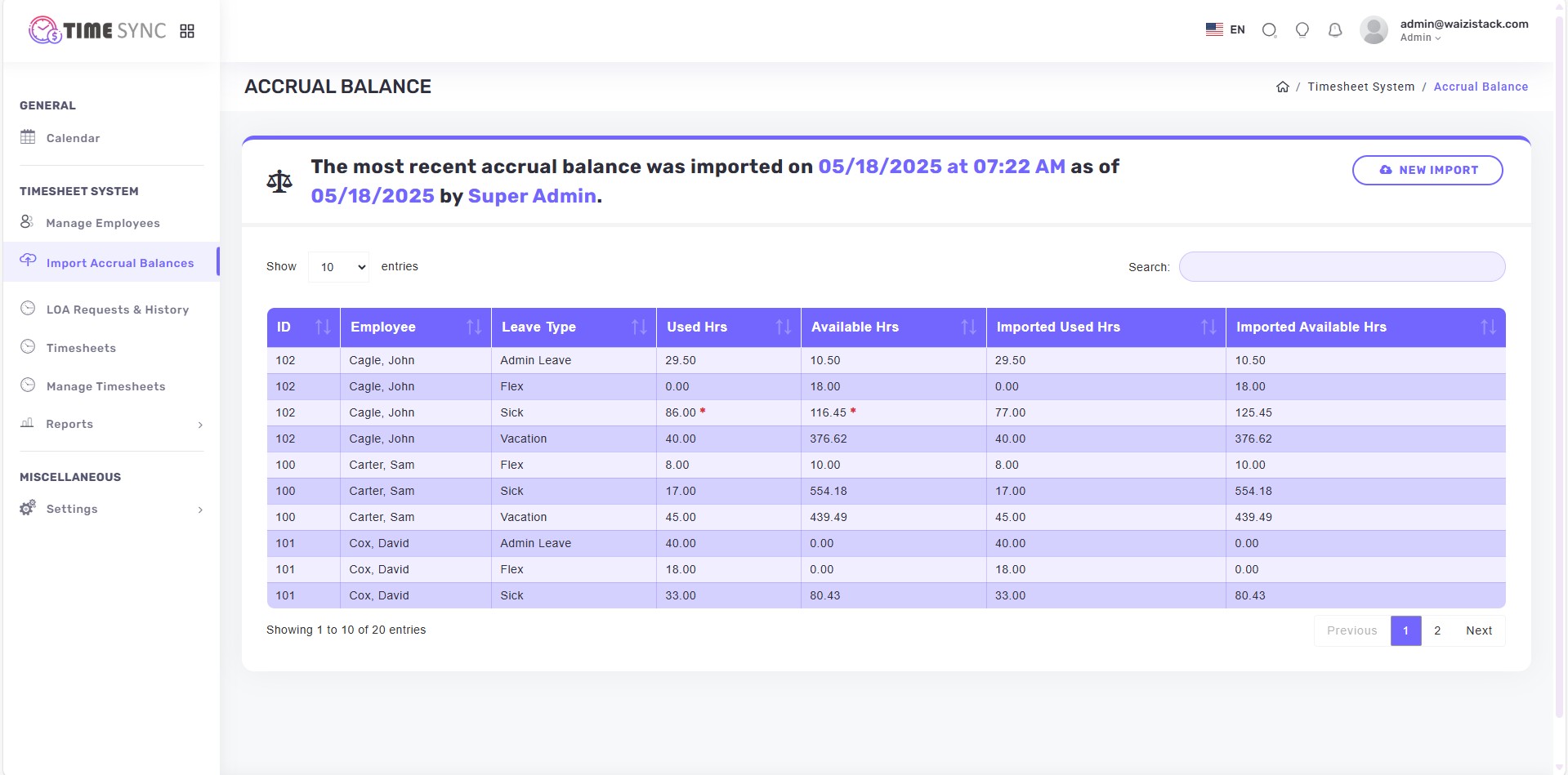Click the Reports chart icon in sidebar
Image resolution: width=1568 pixels, height=775 pixels.
click(25, 424)
